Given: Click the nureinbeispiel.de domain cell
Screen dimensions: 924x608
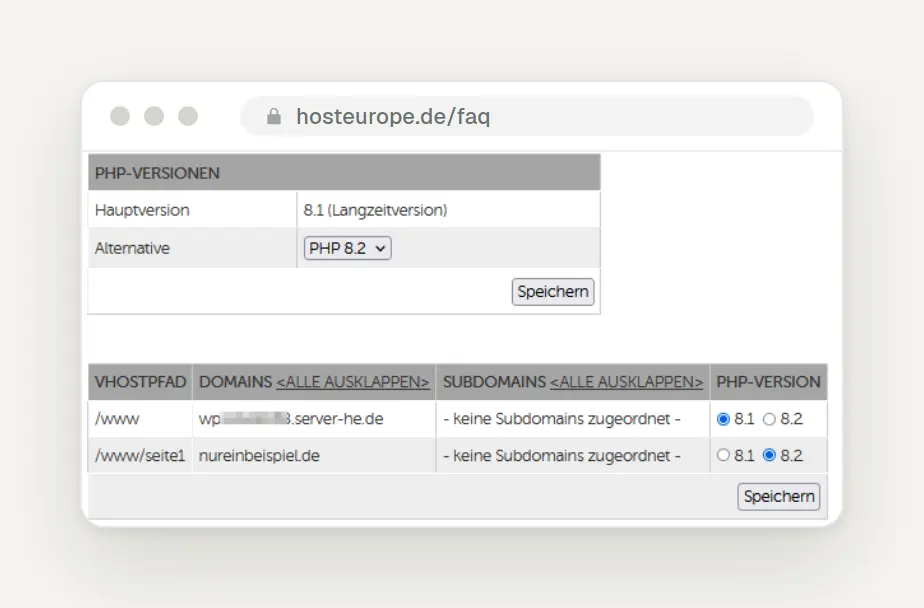Looking at the screenshot, I should tap(314, 455).
